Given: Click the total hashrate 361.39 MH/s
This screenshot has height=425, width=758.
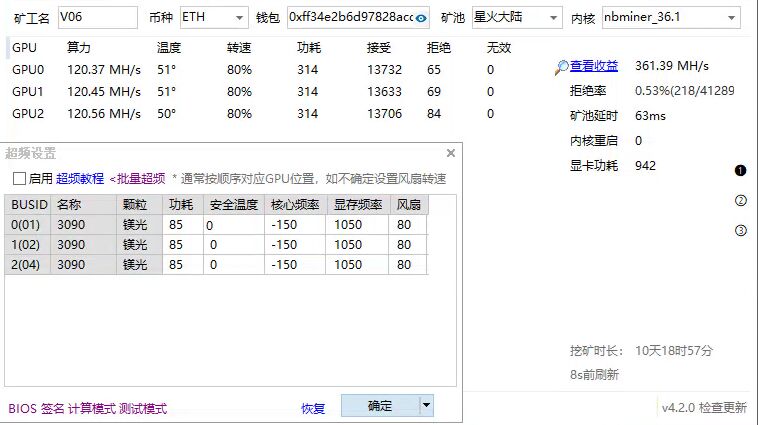Looking at the screenshot, I should pyautogui.click(x=672, y=66).
